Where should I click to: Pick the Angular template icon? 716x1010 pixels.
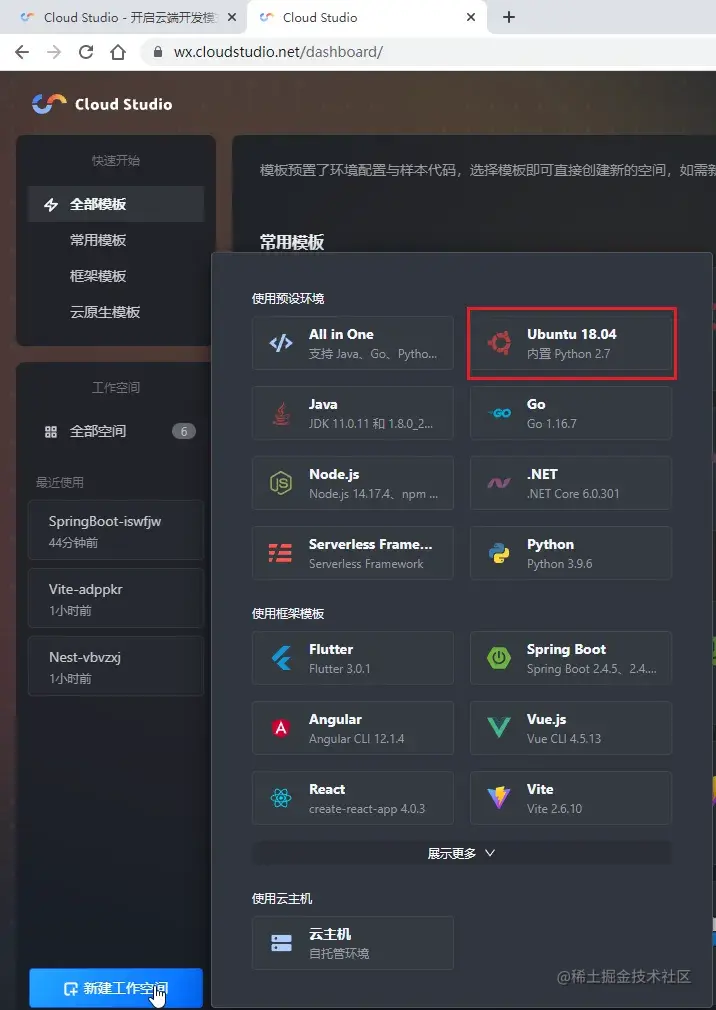point(281,728)
